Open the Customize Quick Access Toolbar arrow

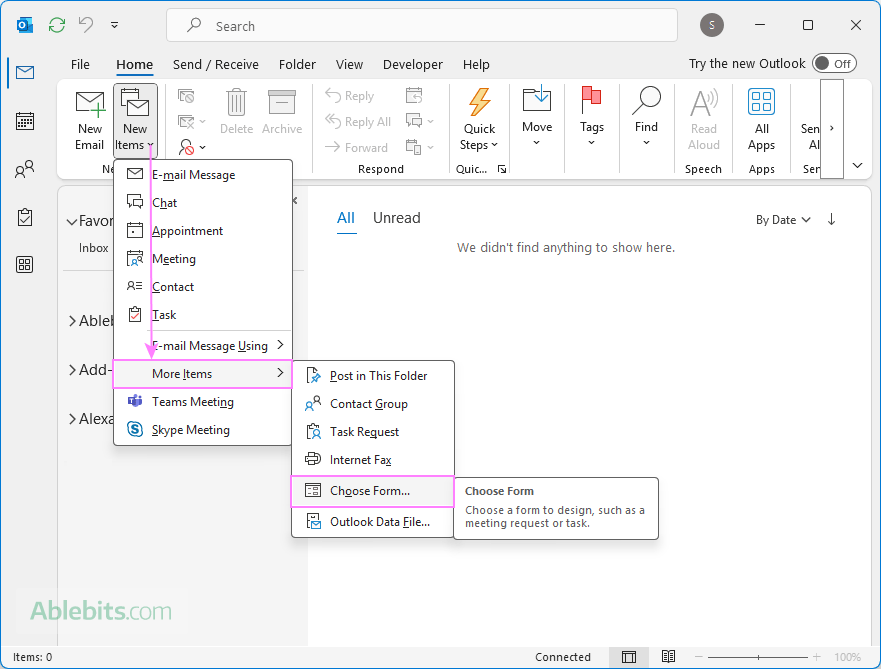coord(115,25)
